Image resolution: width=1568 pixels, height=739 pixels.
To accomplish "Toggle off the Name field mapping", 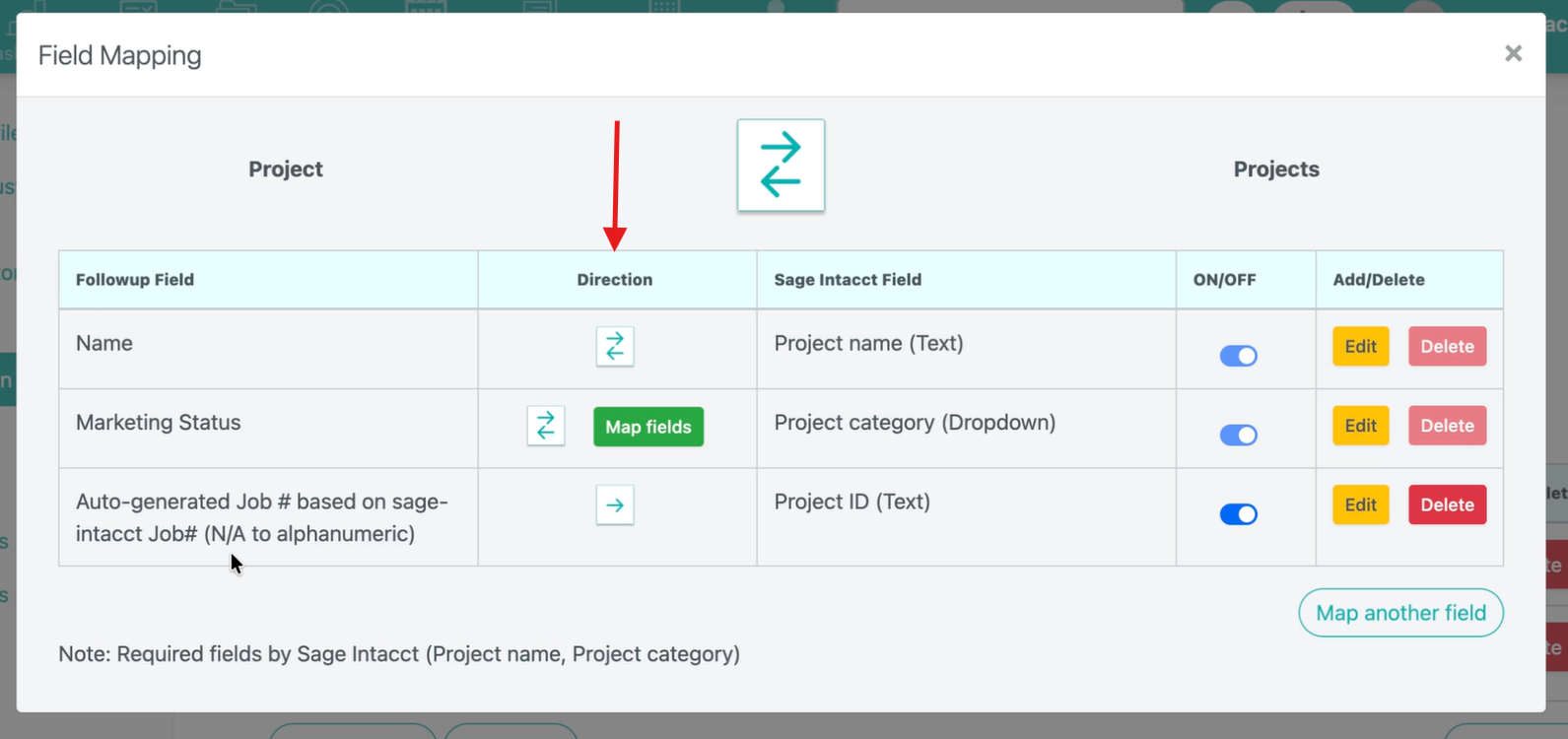I will point(1238,356).
